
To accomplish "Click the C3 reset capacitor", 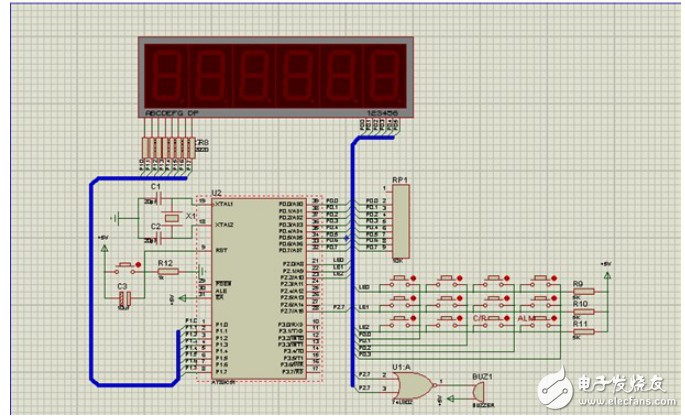I will pyautogui.click(x=123, y=297).
